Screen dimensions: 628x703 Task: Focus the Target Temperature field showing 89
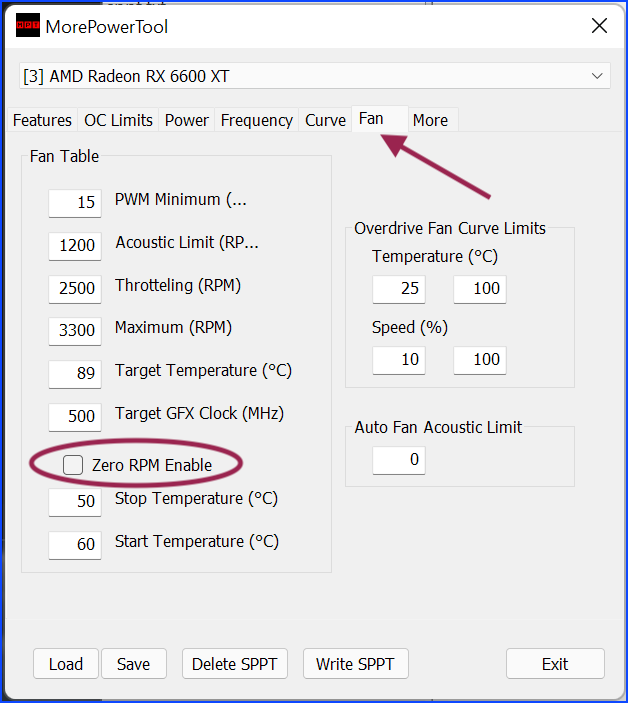pyautogui.click(x=75, y=374)
